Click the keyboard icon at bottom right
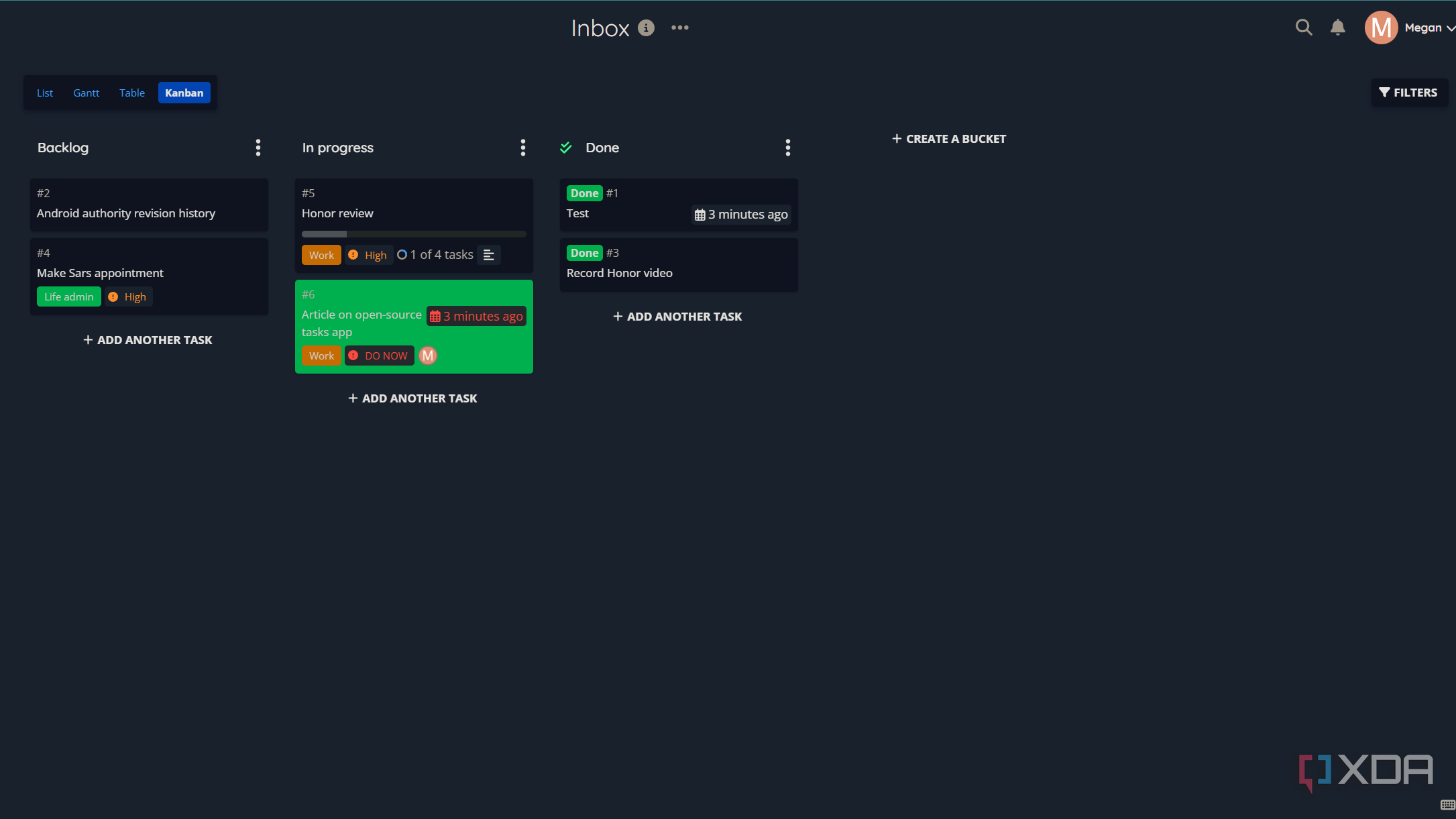Viewport: 1456px width, 819px height. click(1447, 805)
